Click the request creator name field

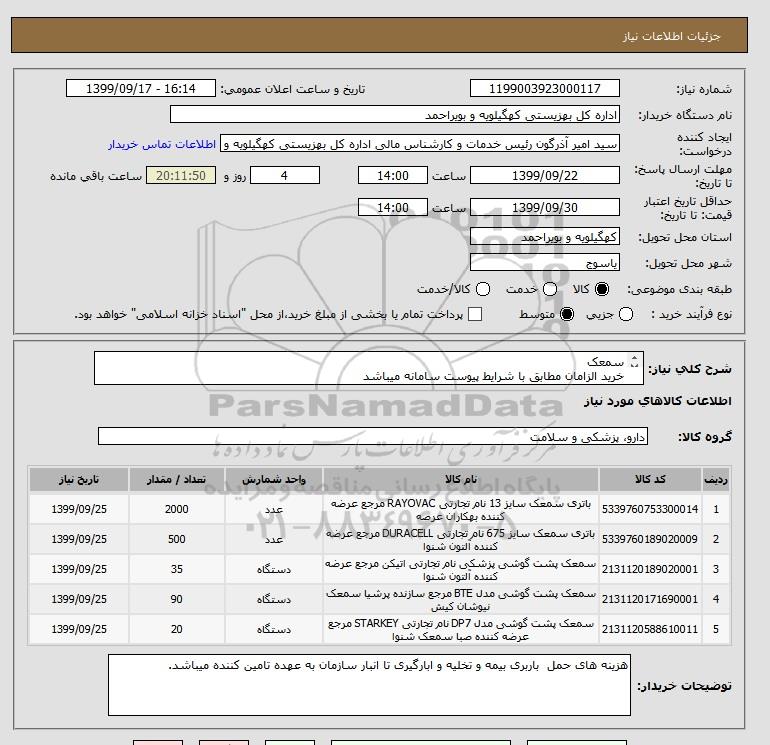(420, 144)
